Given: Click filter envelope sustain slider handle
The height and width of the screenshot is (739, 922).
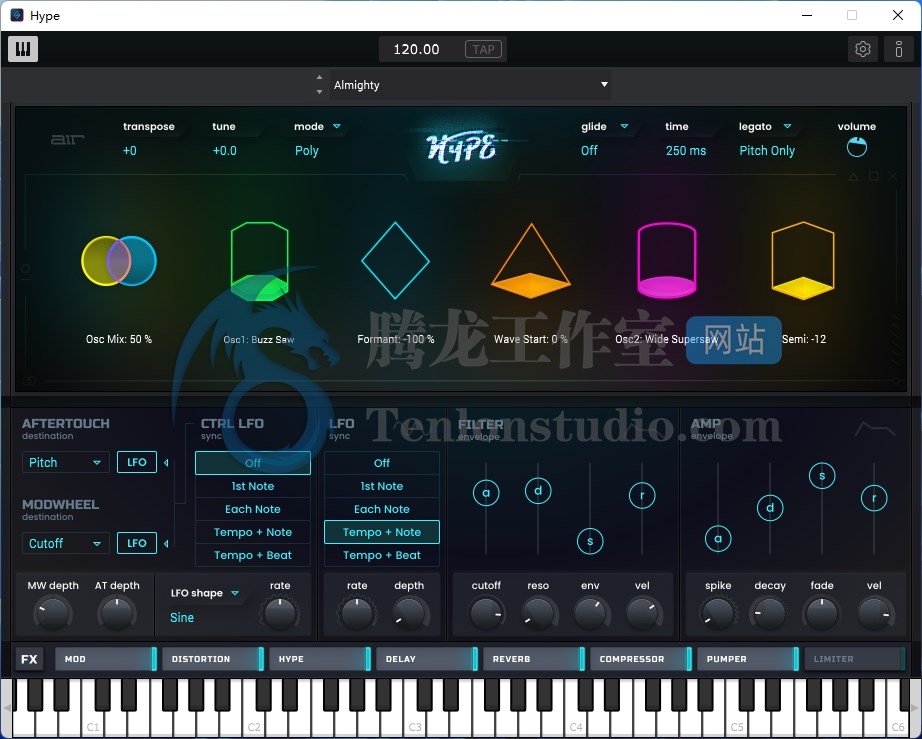Looking at the screenshot, I should pyautogui.click(x=590, y=541).
